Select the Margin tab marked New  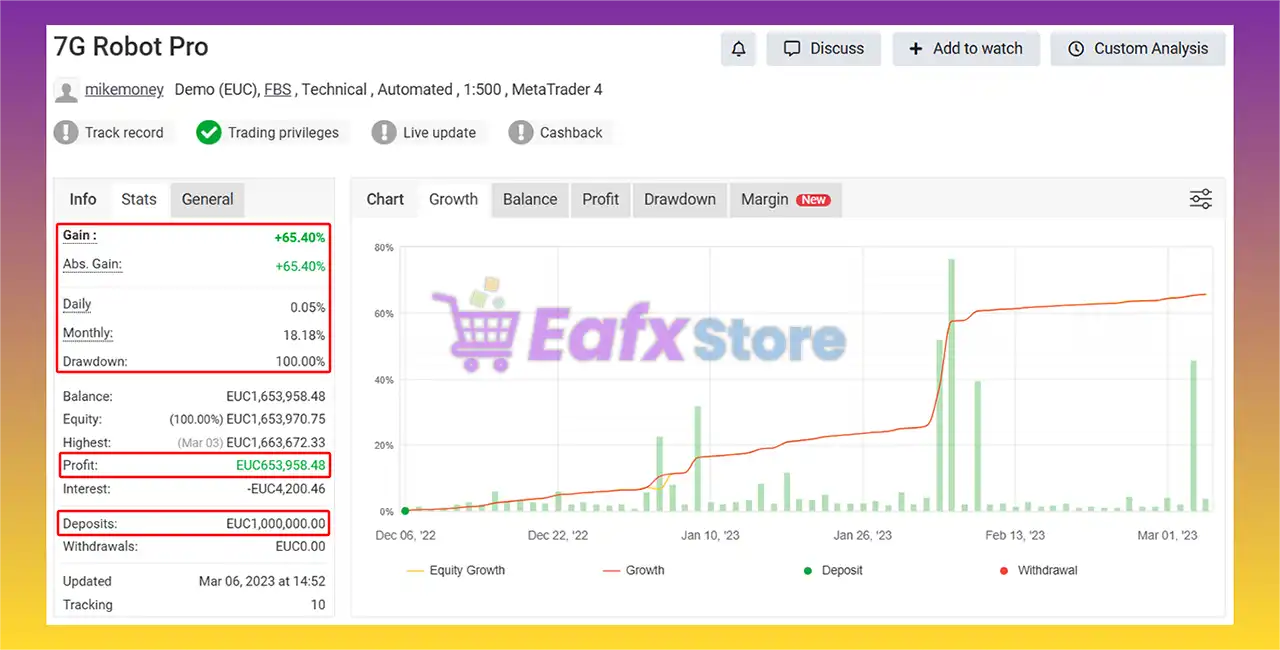(x=784, y=199)
